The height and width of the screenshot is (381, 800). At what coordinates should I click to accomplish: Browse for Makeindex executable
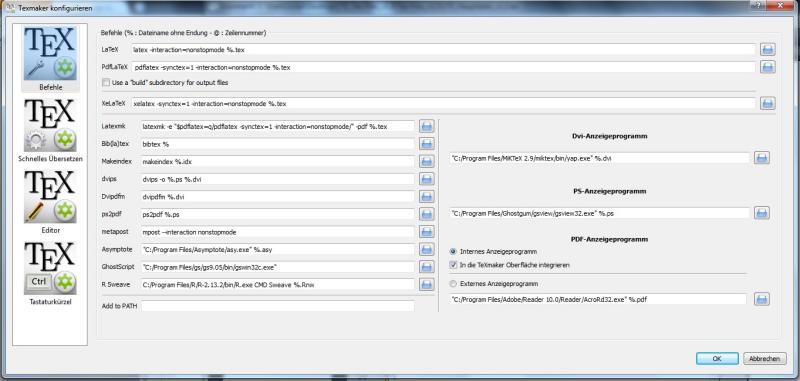tap(427, 161)
